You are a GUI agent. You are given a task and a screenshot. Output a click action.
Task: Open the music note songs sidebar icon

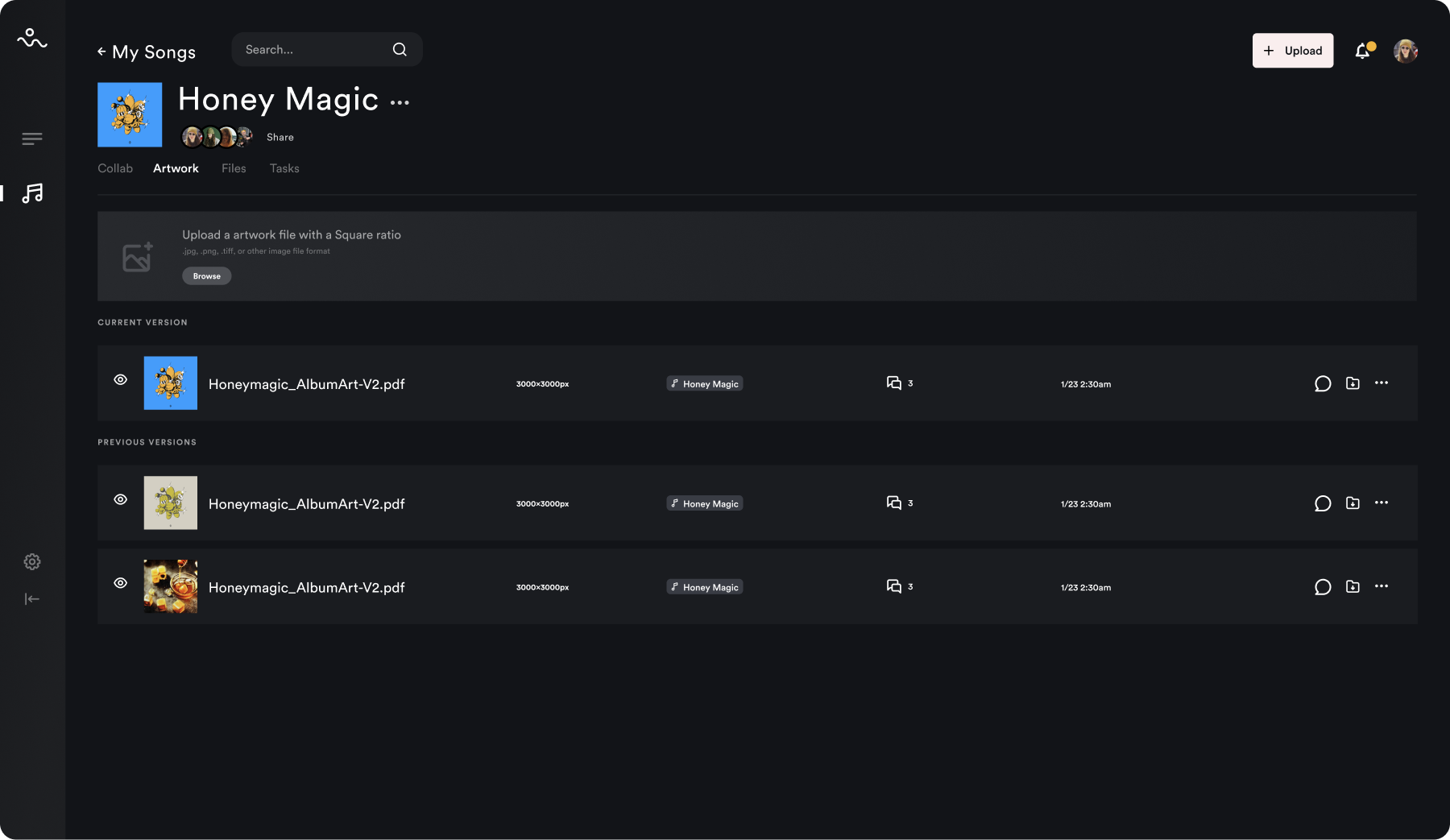(x=32, y=193)
